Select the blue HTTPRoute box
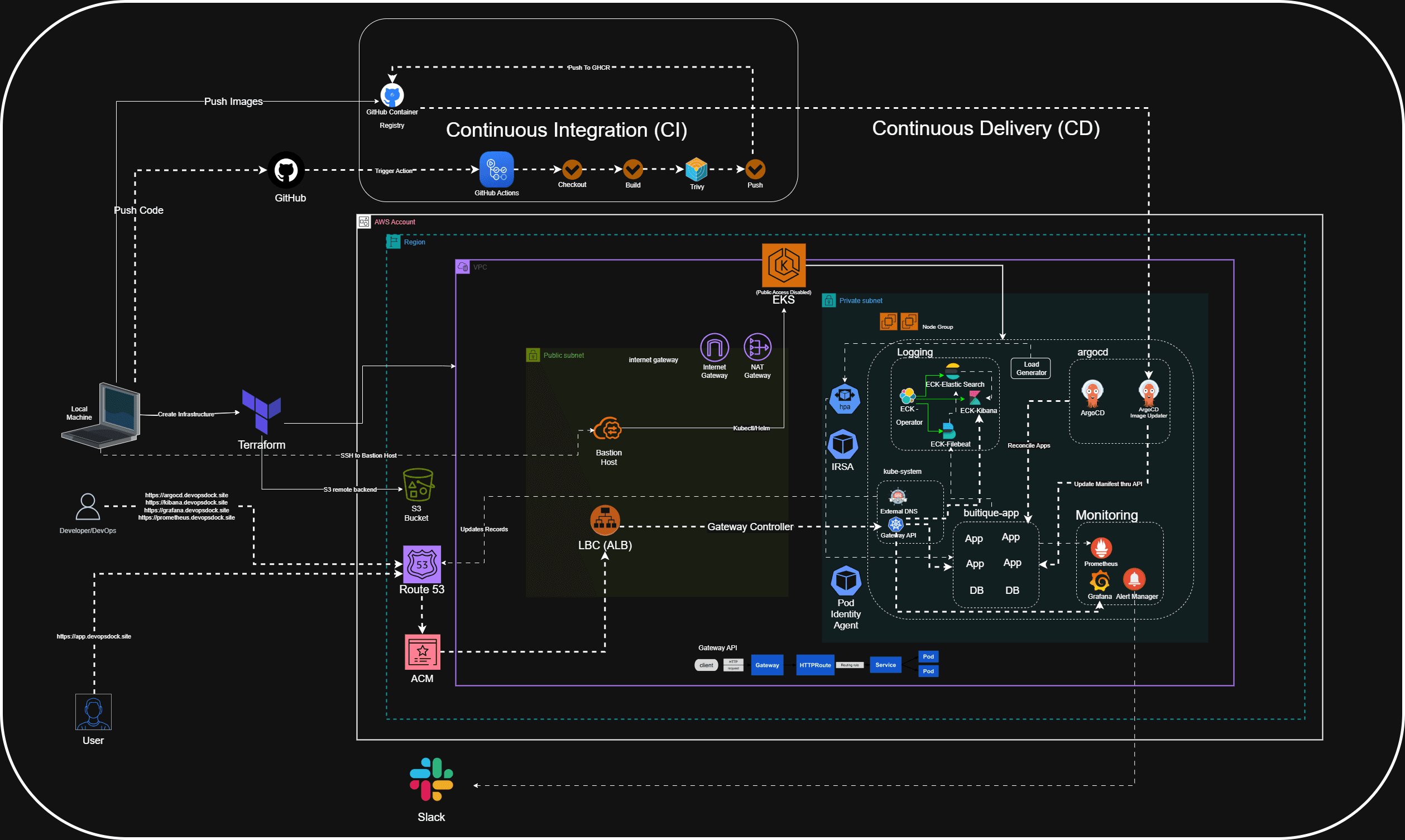 [815, 665]
